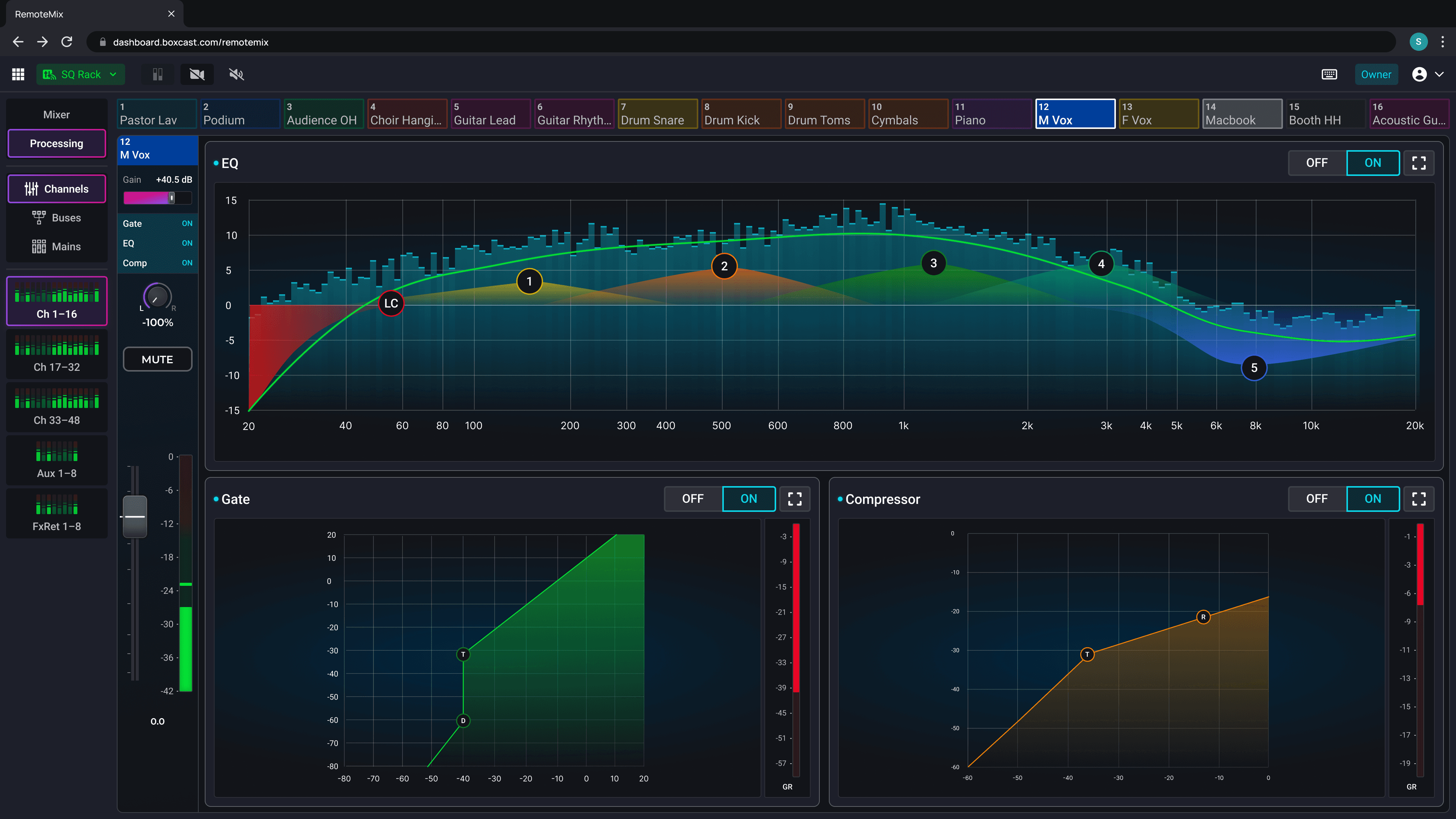Image resolution: width=1456 pixels, height=819 pixels.
Task: Switch the Gate to OFF
Action: click(692, 499)
